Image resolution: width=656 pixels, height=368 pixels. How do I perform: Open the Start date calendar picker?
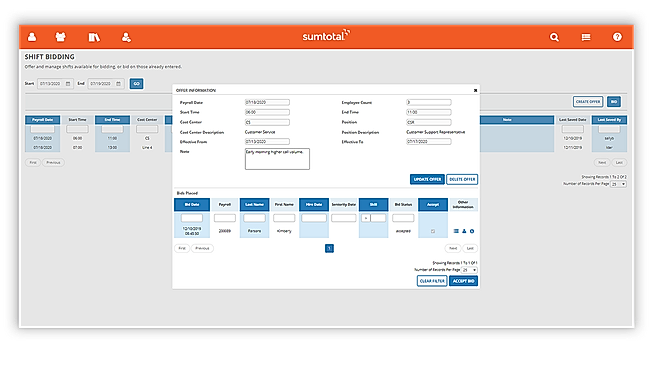tap(68, 84)
